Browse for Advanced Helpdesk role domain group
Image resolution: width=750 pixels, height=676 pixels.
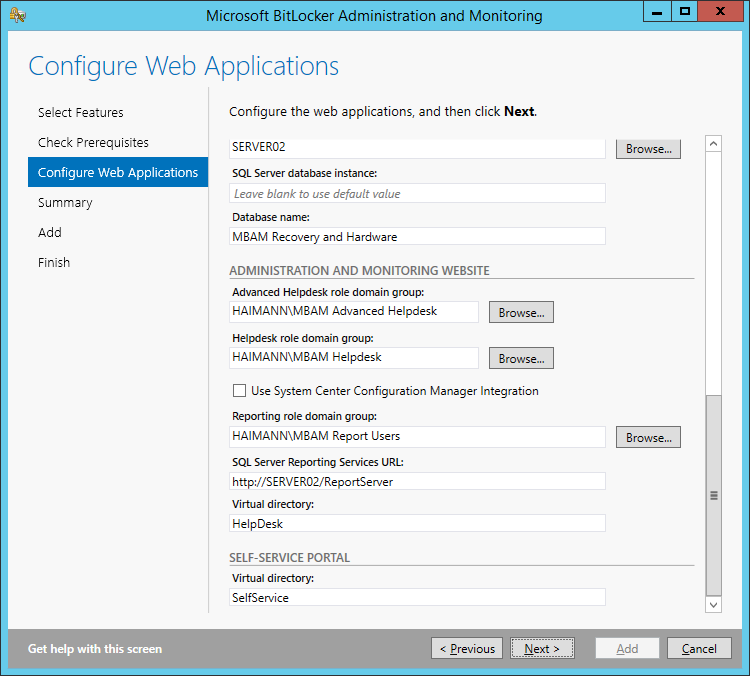(521, 312)
